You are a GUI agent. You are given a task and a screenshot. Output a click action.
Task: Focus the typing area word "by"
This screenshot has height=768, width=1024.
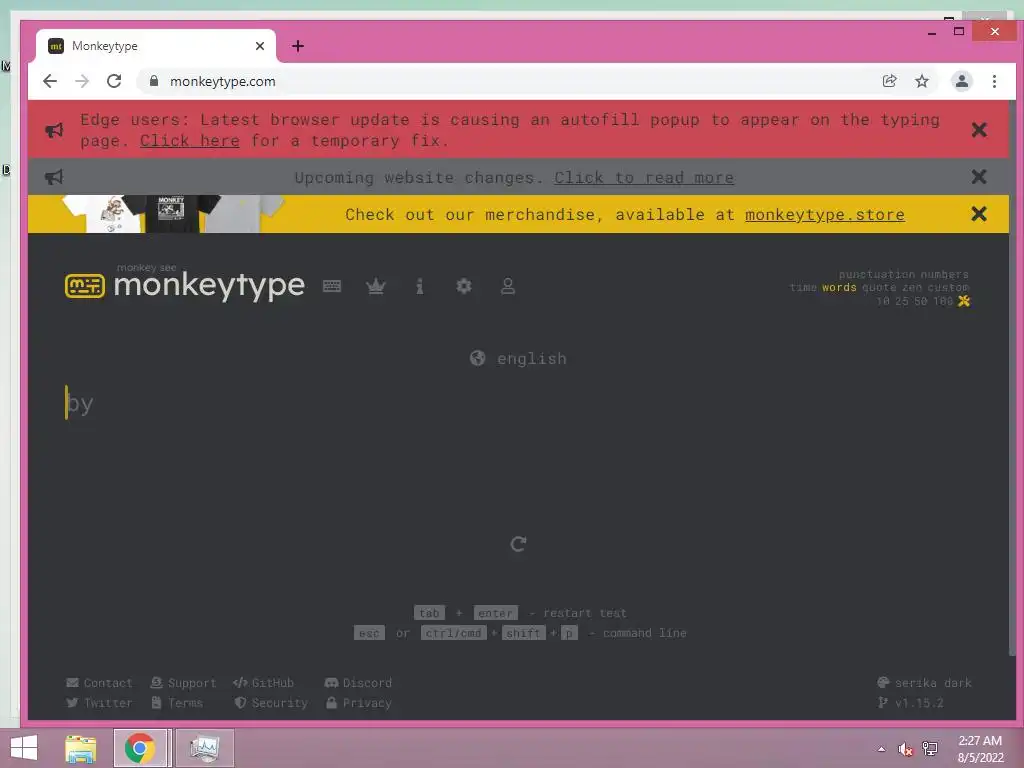tap(80, 404)
